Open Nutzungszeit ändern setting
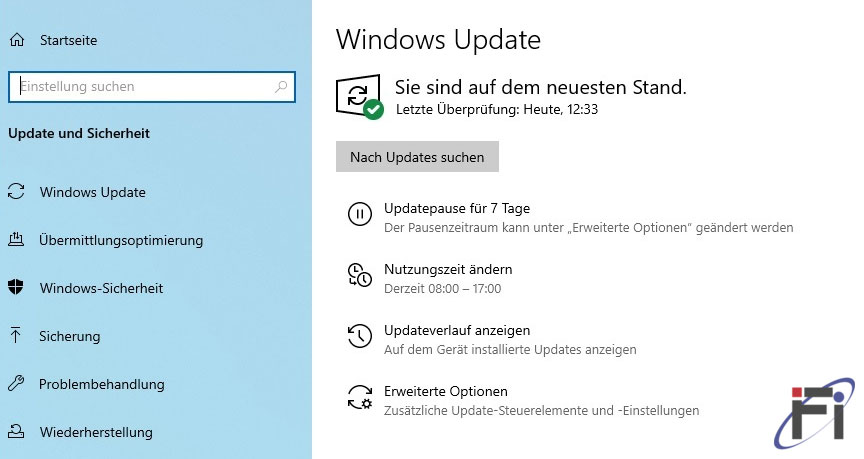 pyautogui.click(x=448, y=269)
